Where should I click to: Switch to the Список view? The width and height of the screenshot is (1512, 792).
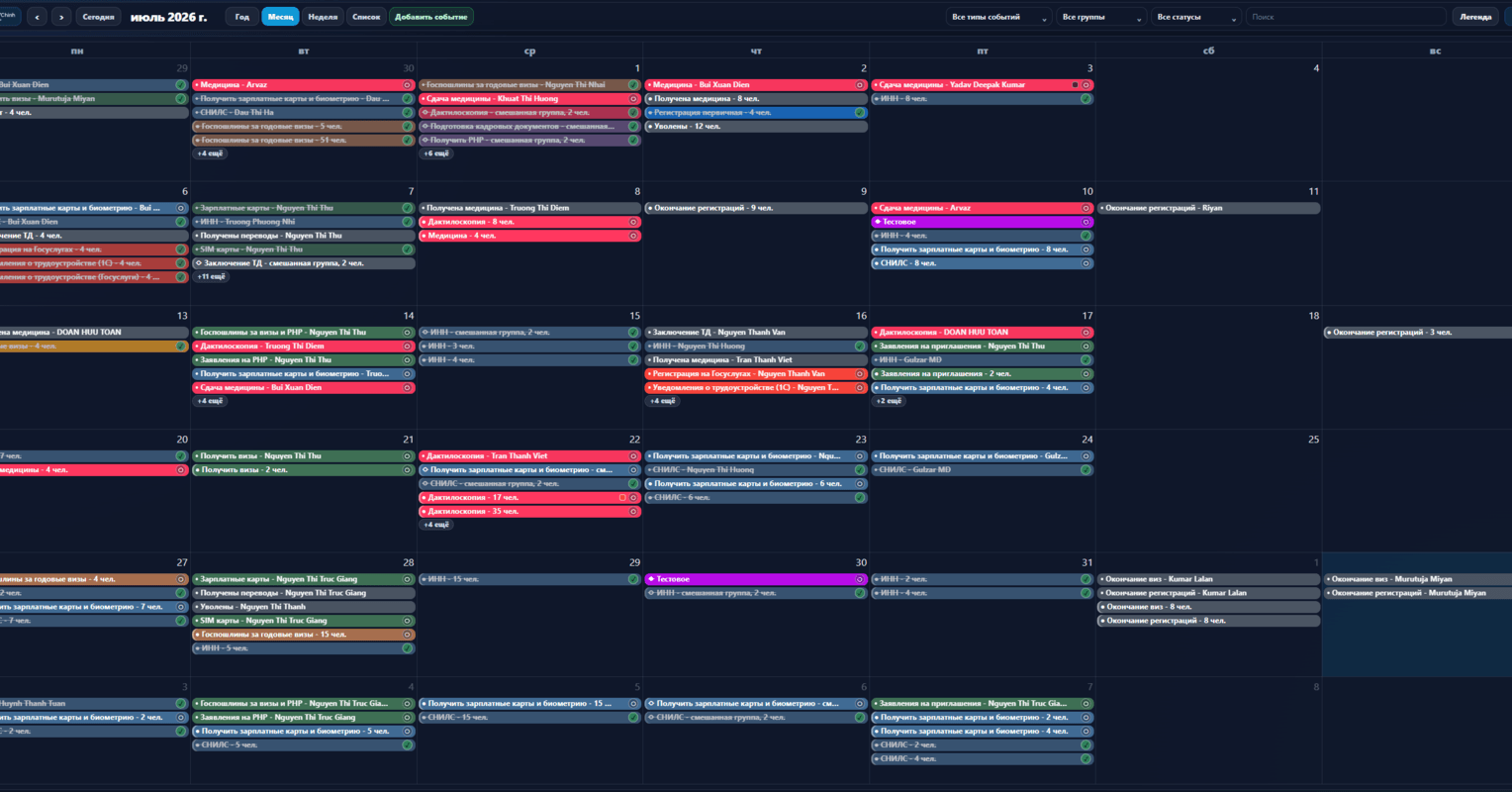(366, 17)
